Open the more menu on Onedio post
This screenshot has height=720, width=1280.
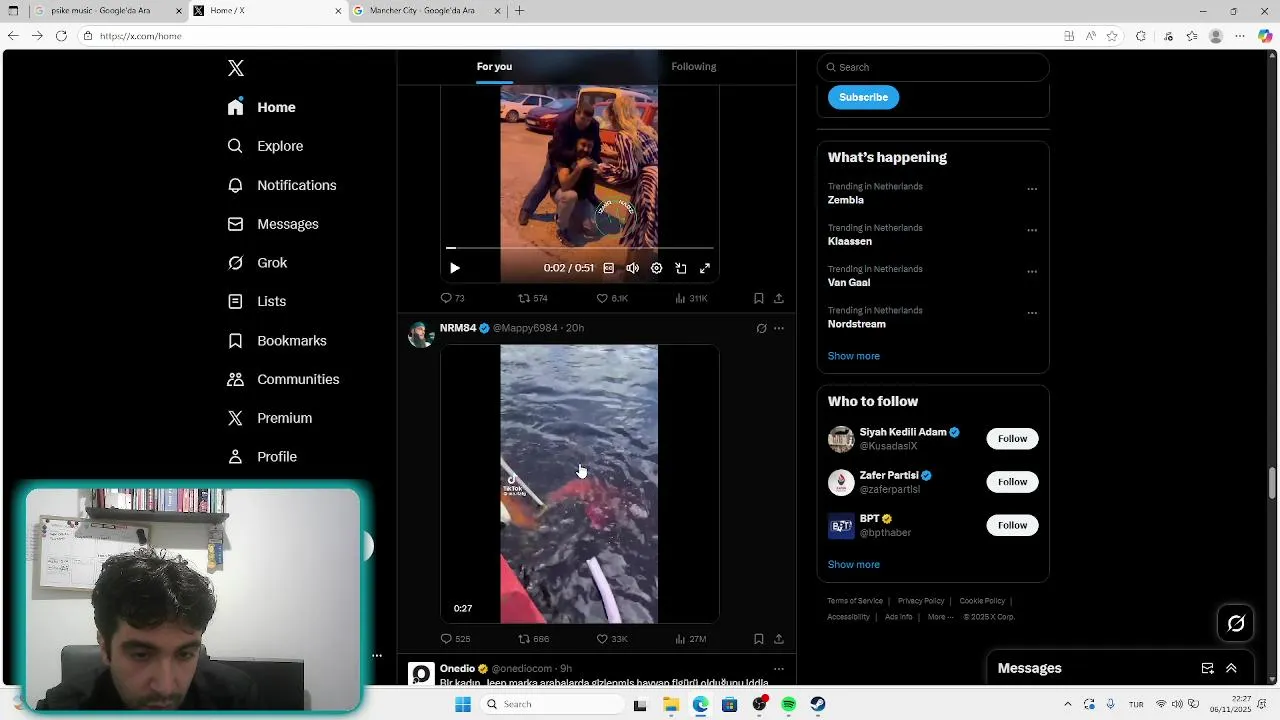click(x=779, y=669)
